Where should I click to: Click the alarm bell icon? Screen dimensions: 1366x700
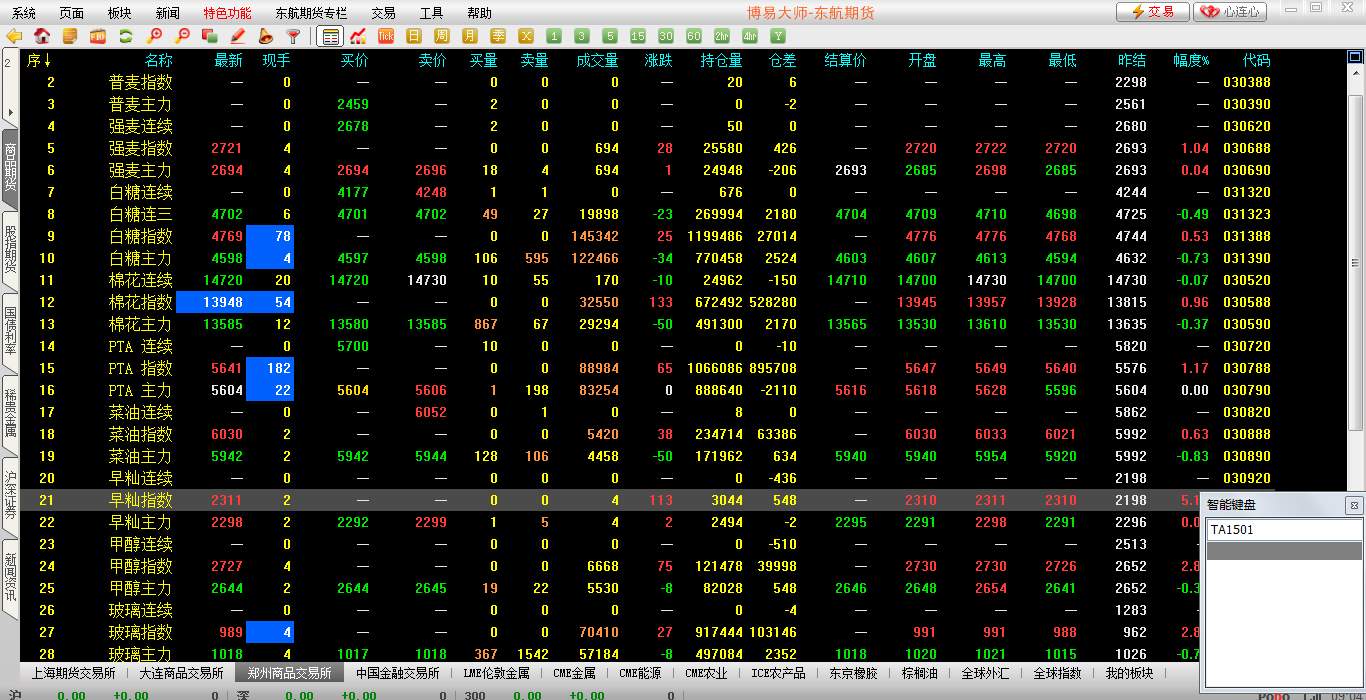(266, 36)
